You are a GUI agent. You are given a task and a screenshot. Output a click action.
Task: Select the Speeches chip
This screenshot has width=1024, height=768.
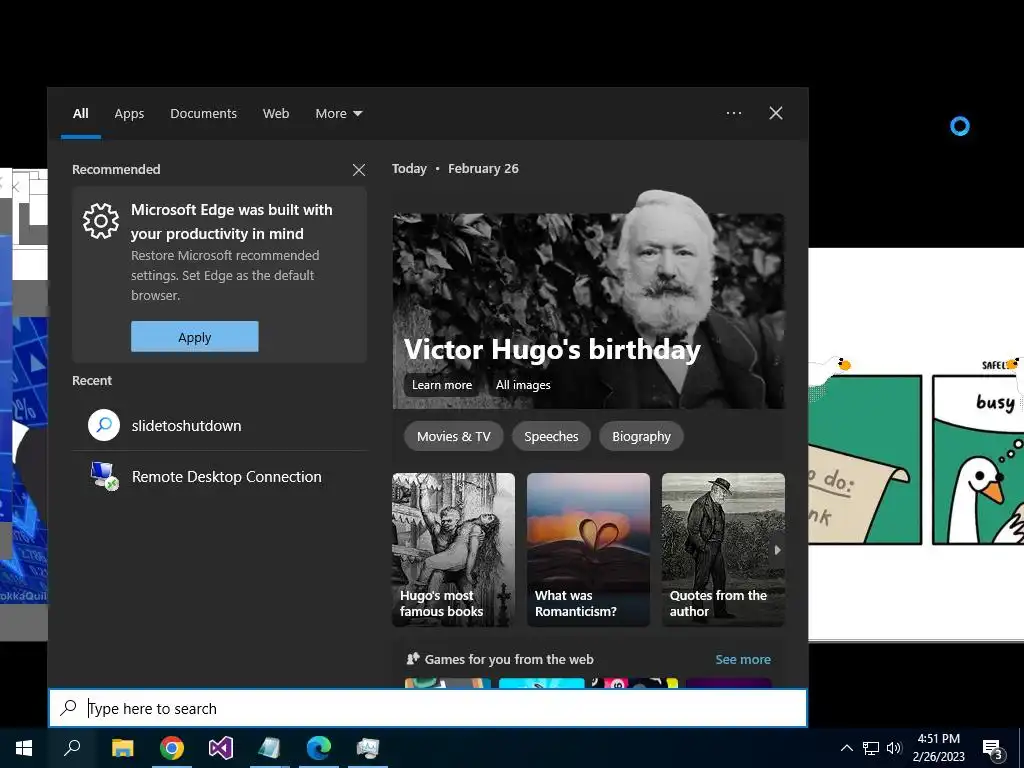point(551,436)
